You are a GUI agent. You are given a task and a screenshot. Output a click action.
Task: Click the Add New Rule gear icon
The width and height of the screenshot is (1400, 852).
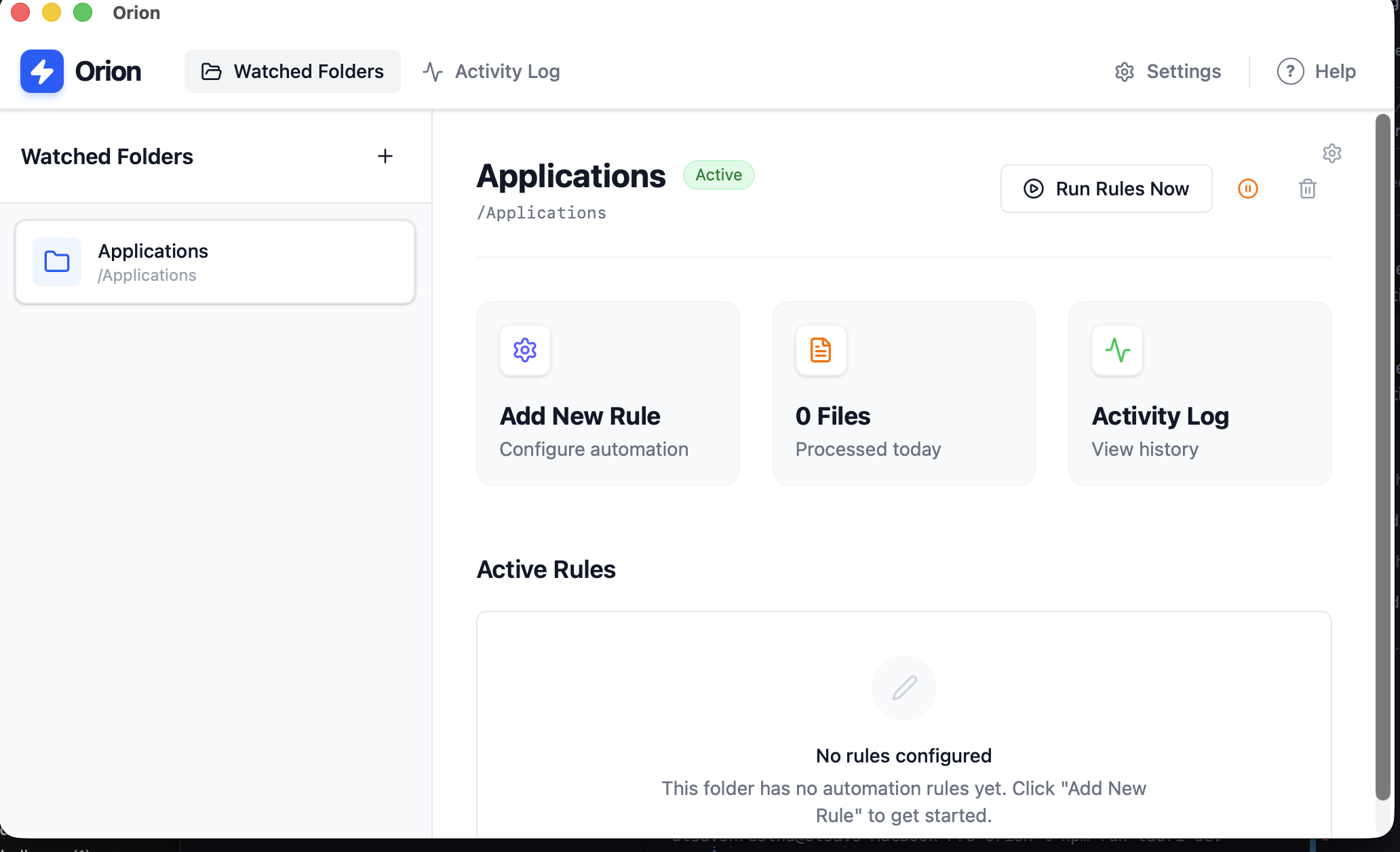524,351
